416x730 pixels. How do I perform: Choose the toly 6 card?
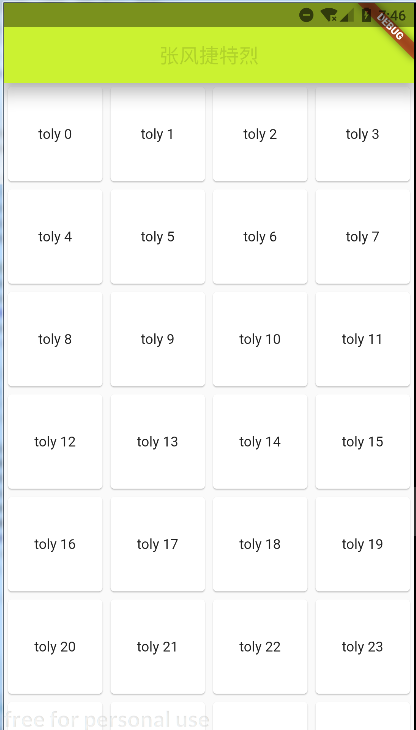coord(260,237)
